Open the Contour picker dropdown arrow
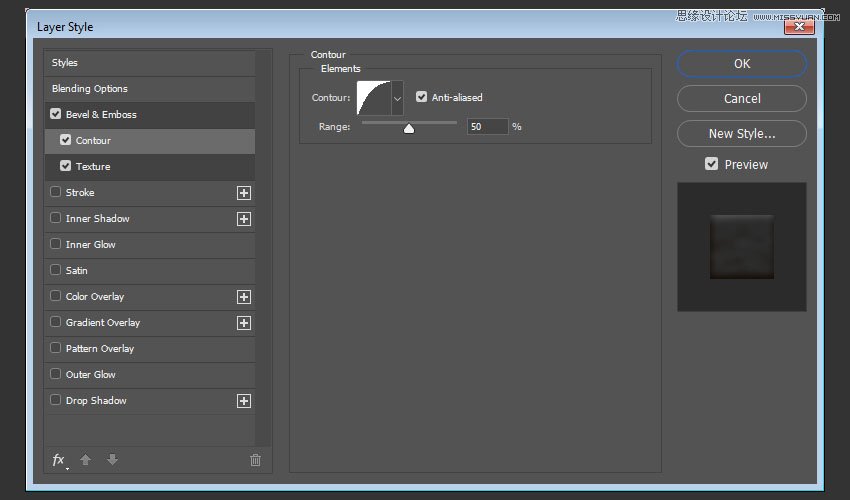850x500 pixels. pos(397,98)
